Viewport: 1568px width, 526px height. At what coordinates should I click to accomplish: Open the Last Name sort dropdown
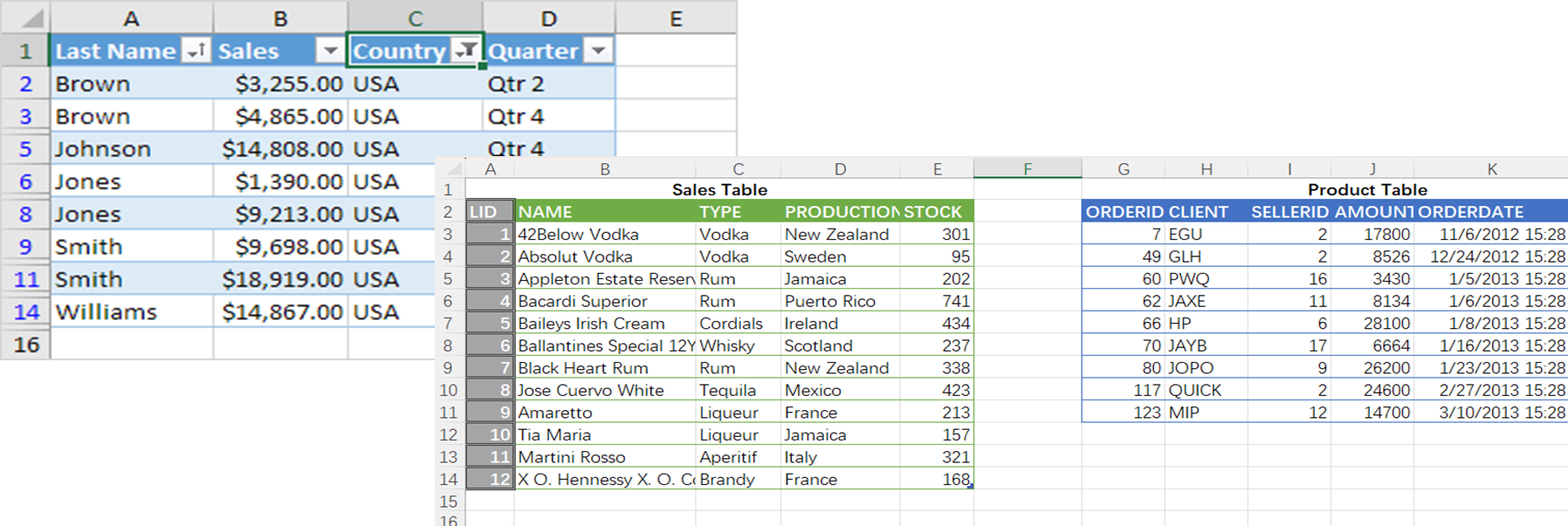point(196,51)
